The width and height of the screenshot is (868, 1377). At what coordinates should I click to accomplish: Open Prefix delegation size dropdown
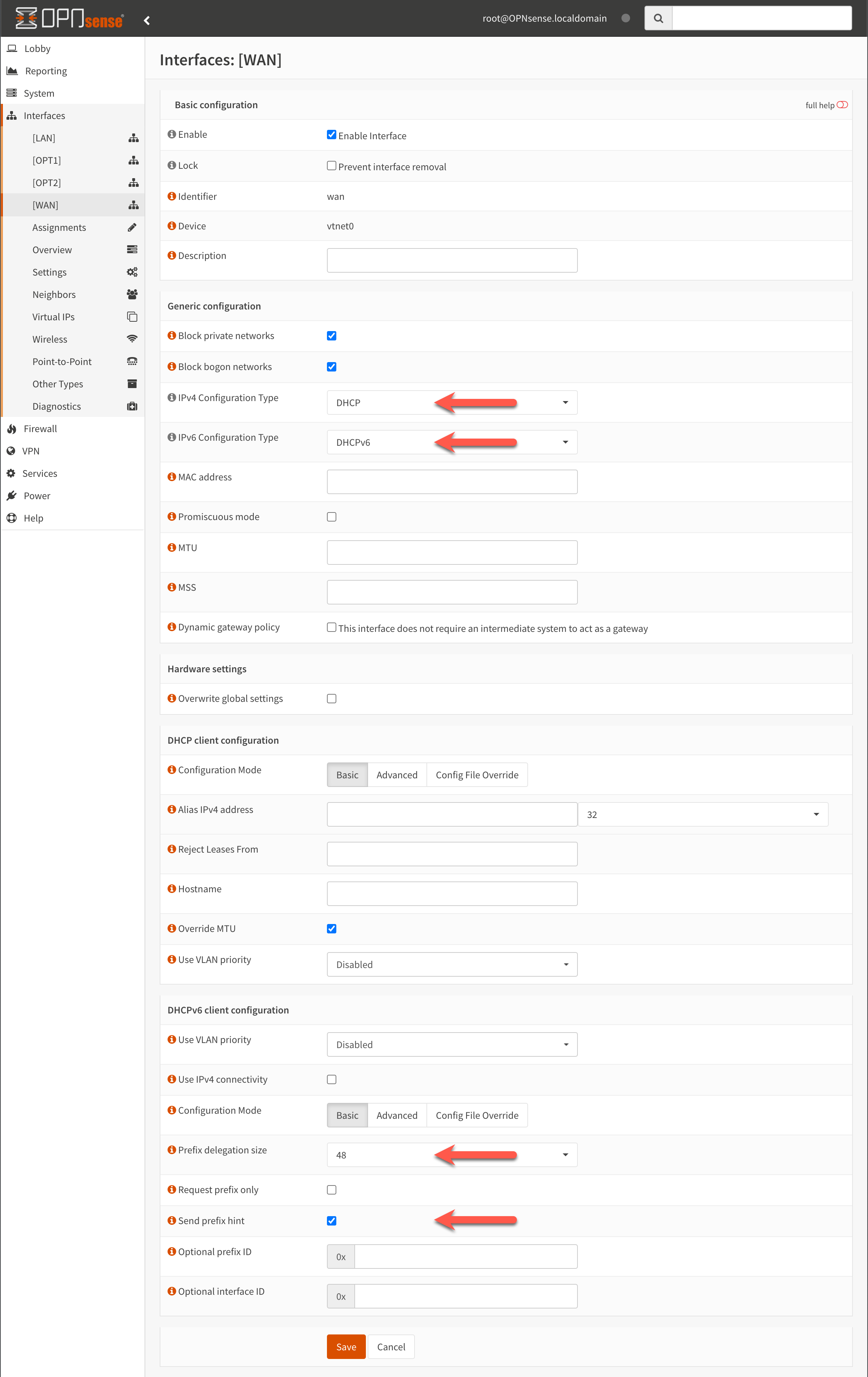pyautogui.click(x=452, y=1154)
